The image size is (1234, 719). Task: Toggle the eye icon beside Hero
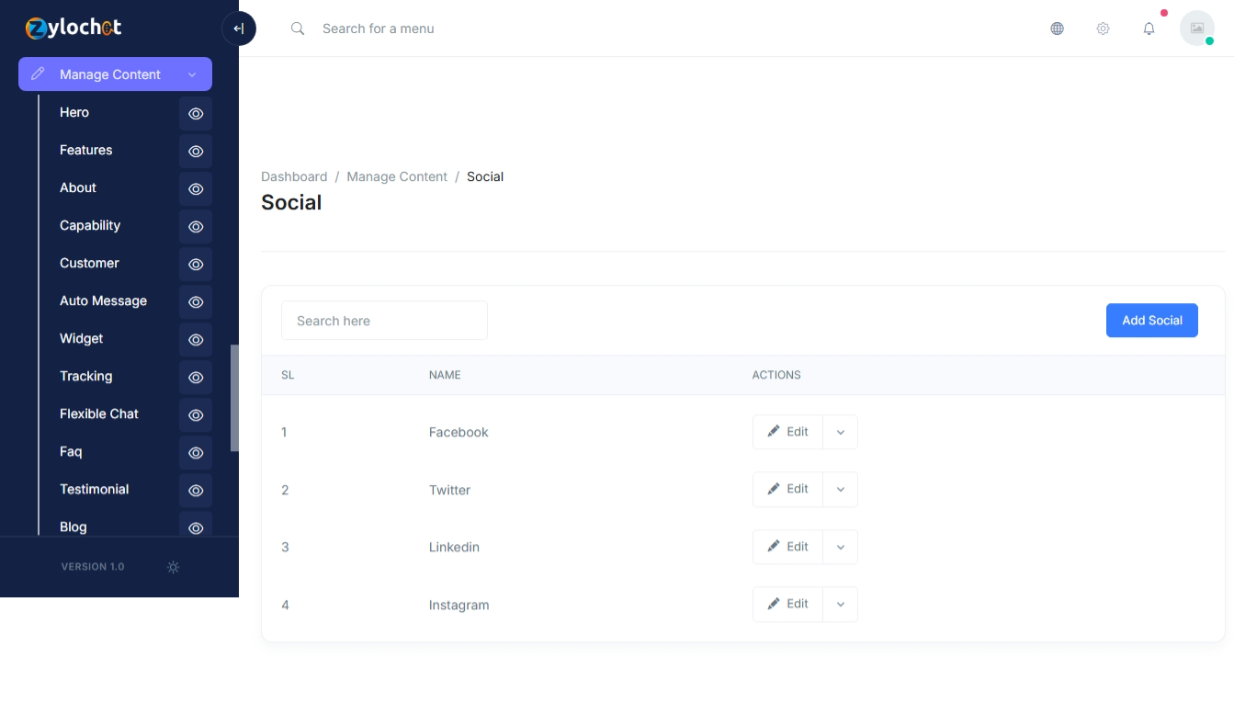196,114
